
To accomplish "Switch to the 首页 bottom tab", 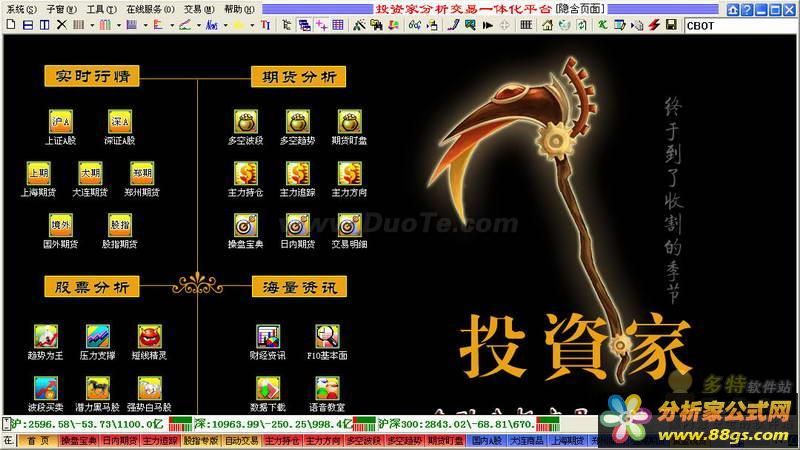I will [38, 440].
